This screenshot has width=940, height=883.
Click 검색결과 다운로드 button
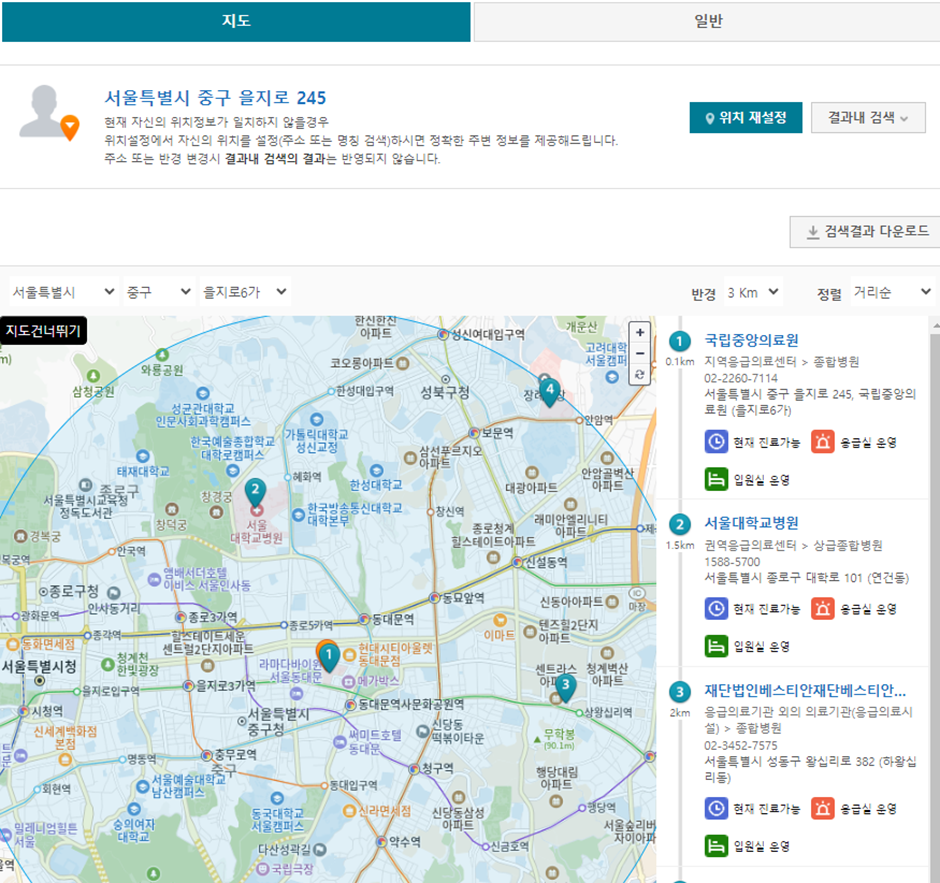(867, 231)
